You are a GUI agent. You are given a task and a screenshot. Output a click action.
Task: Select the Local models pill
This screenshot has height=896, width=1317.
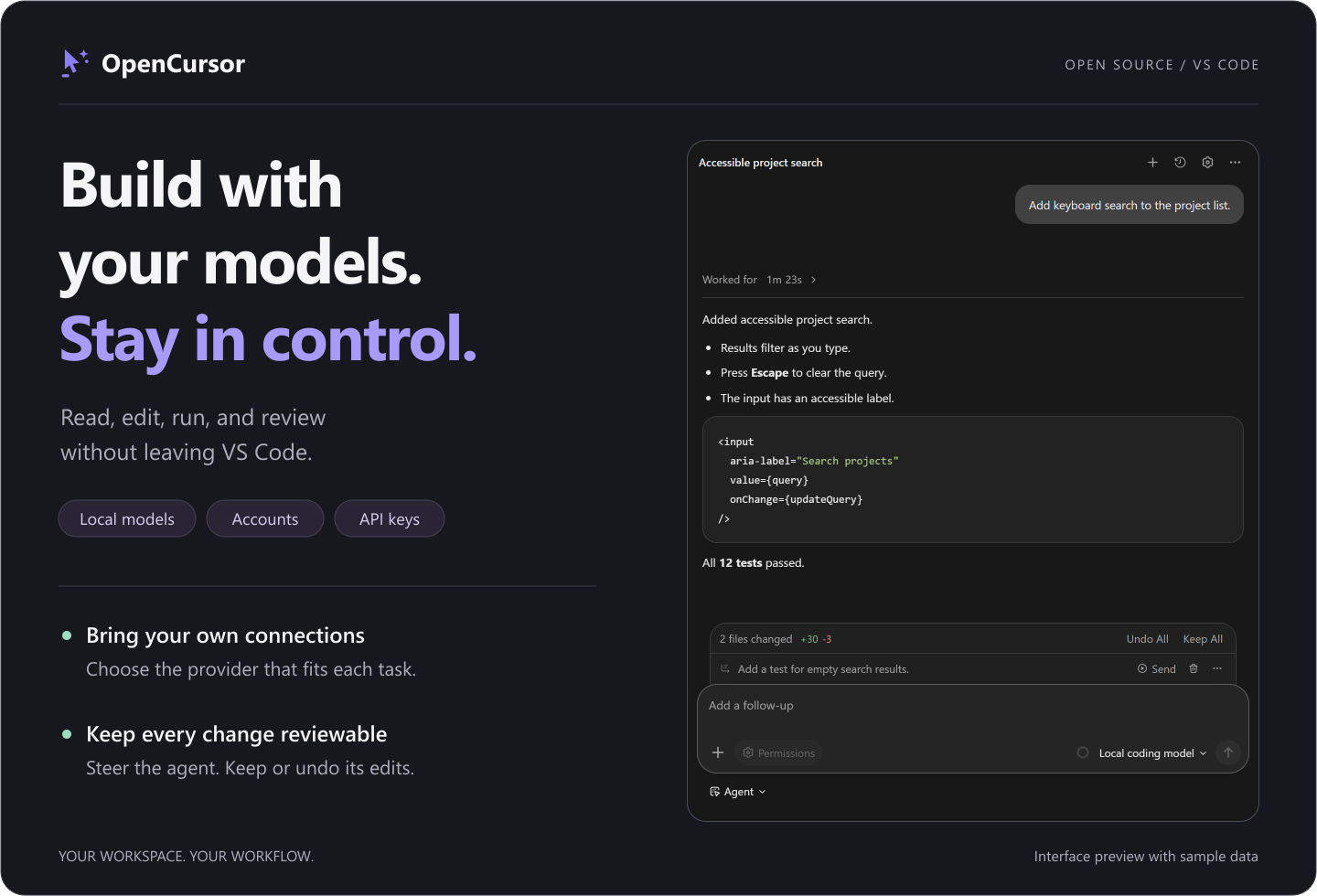127,518
